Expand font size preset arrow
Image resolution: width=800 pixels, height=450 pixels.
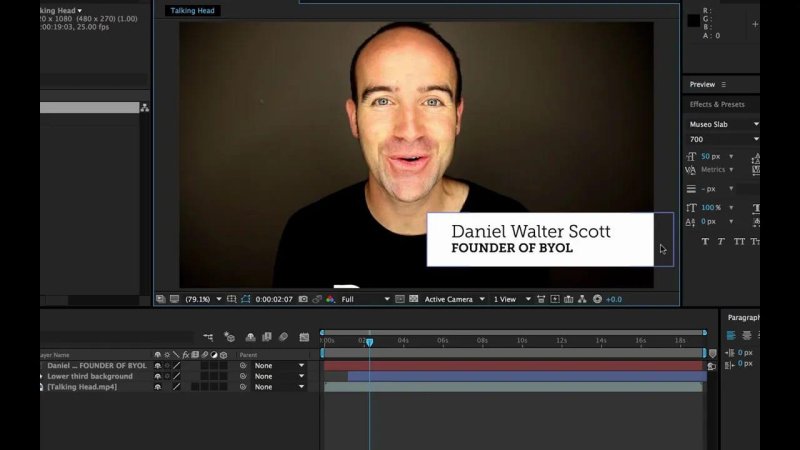(x=731, y=156)
